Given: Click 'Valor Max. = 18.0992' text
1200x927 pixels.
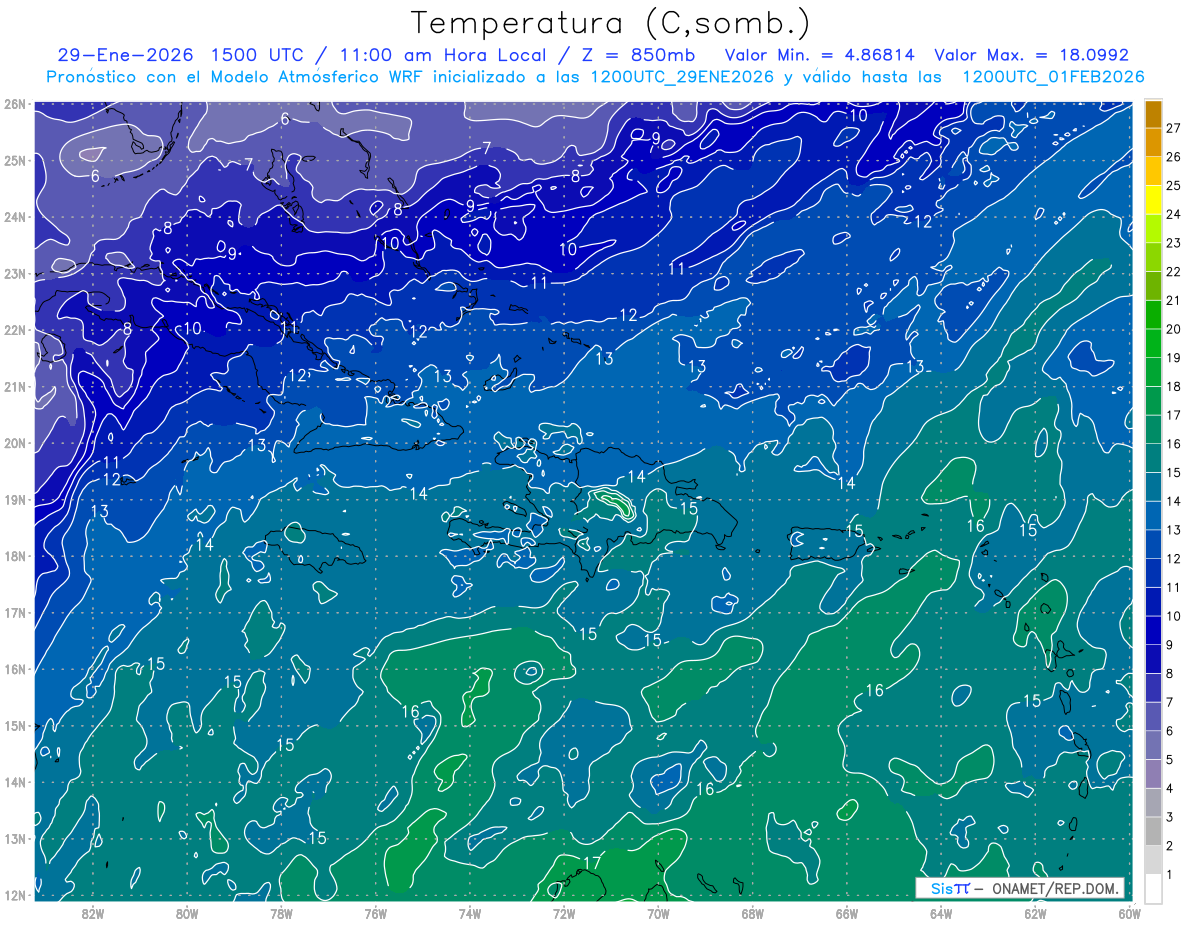Looking at the screenshot, I should [x=1032, y=55].
